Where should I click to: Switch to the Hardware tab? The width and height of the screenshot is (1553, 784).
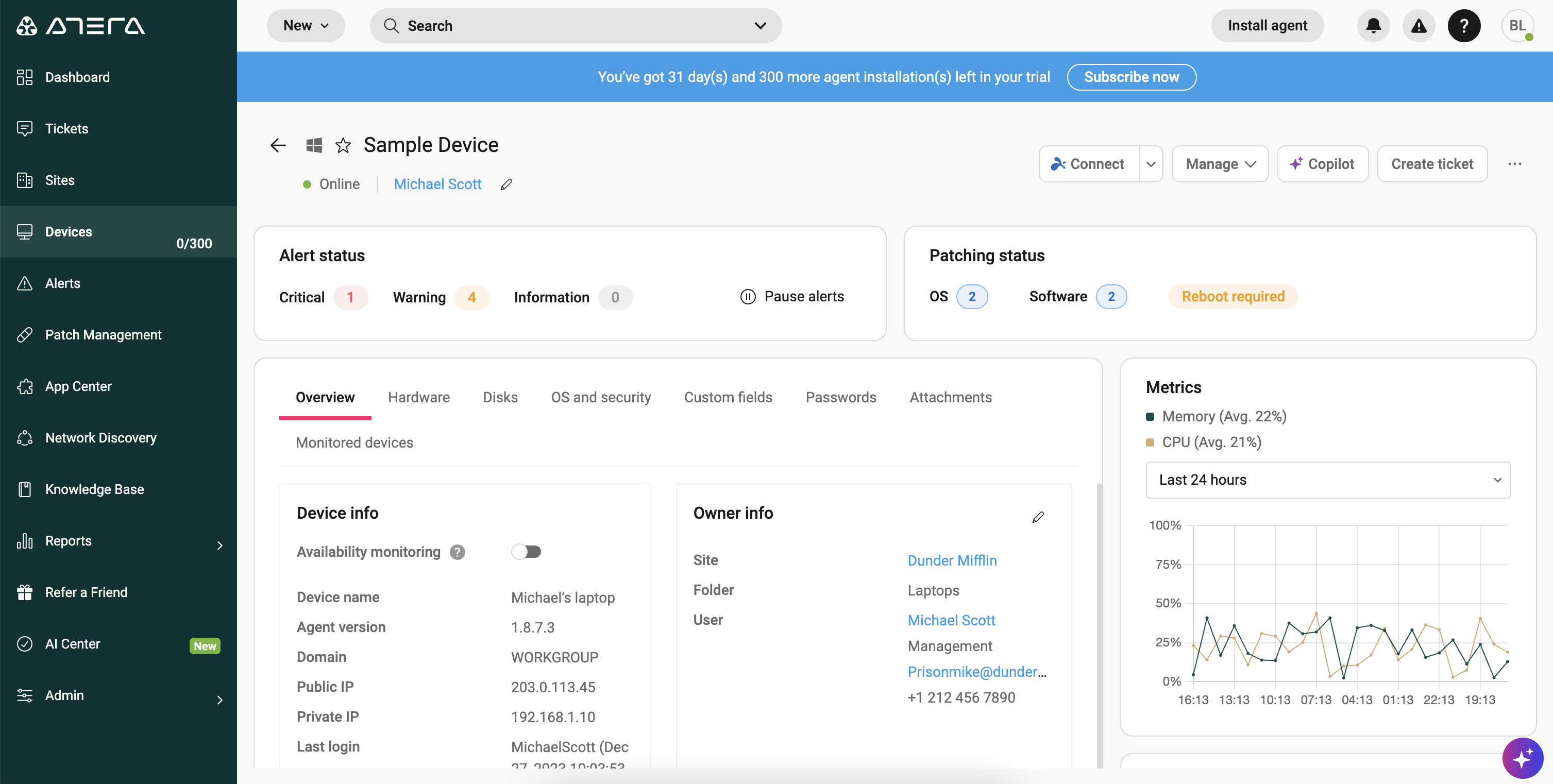(x=418, y=397)
